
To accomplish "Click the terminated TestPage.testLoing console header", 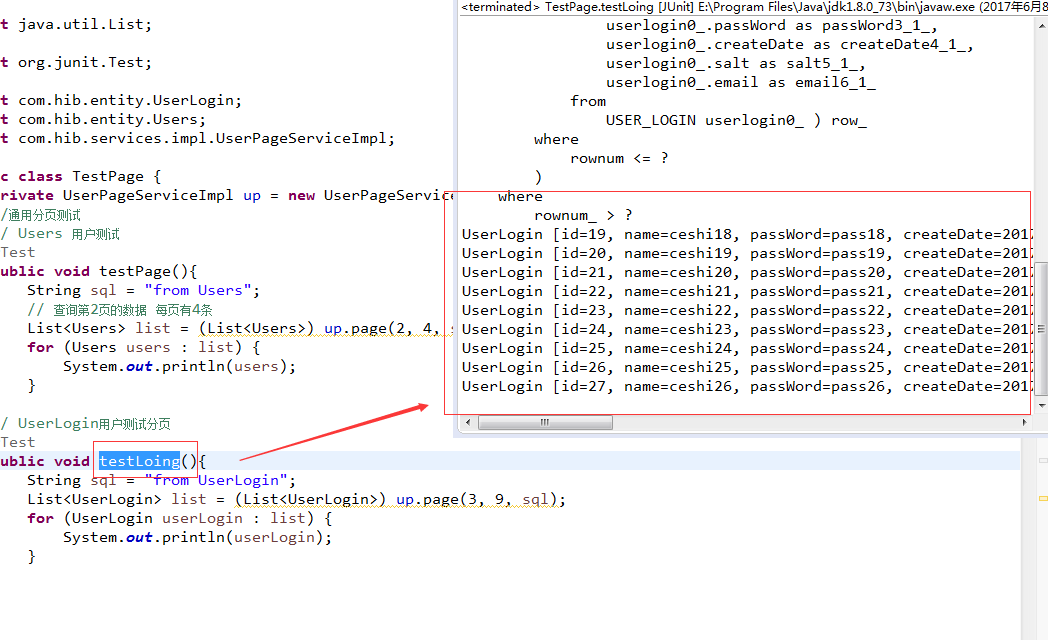I will click(754, 7).
